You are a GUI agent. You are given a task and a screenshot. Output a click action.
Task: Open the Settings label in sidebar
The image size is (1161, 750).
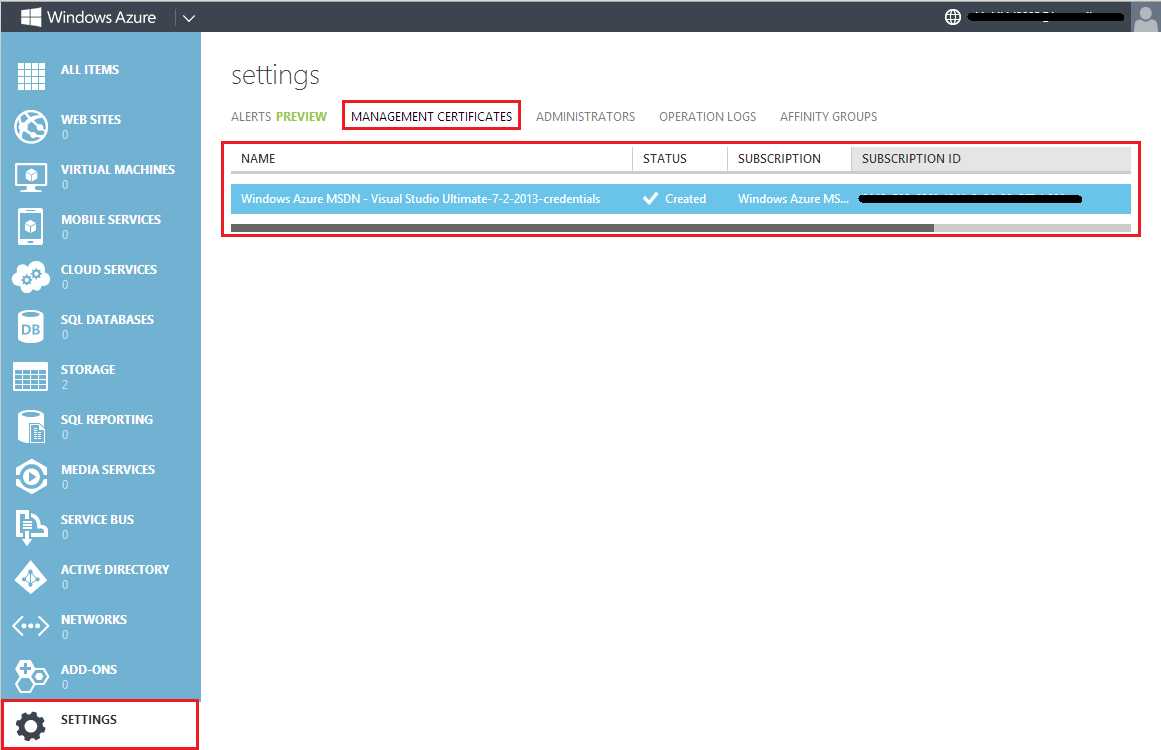pyautogui.click(x=89, y=719)
